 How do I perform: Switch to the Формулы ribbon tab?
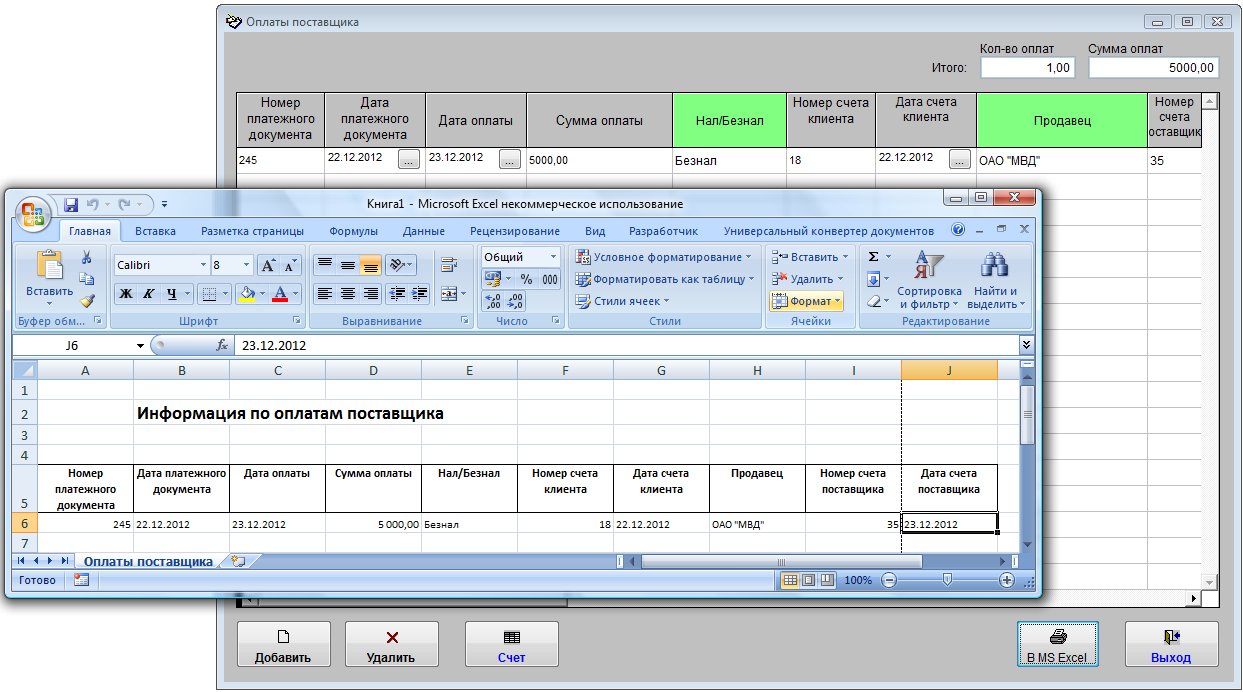point(353,231)
